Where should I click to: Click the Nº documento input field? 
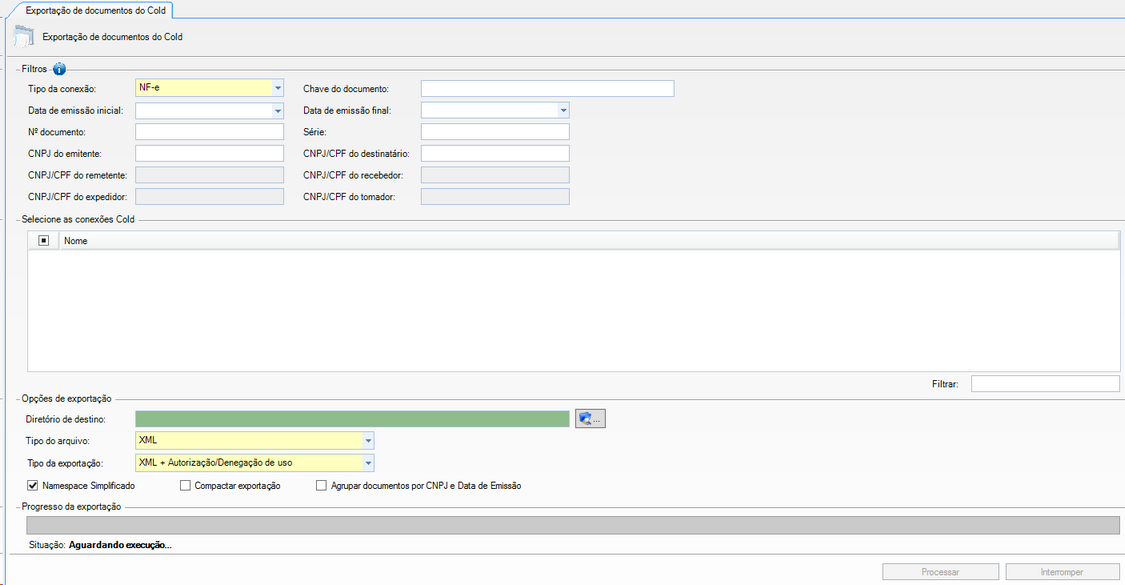click(x=210, y=132)
